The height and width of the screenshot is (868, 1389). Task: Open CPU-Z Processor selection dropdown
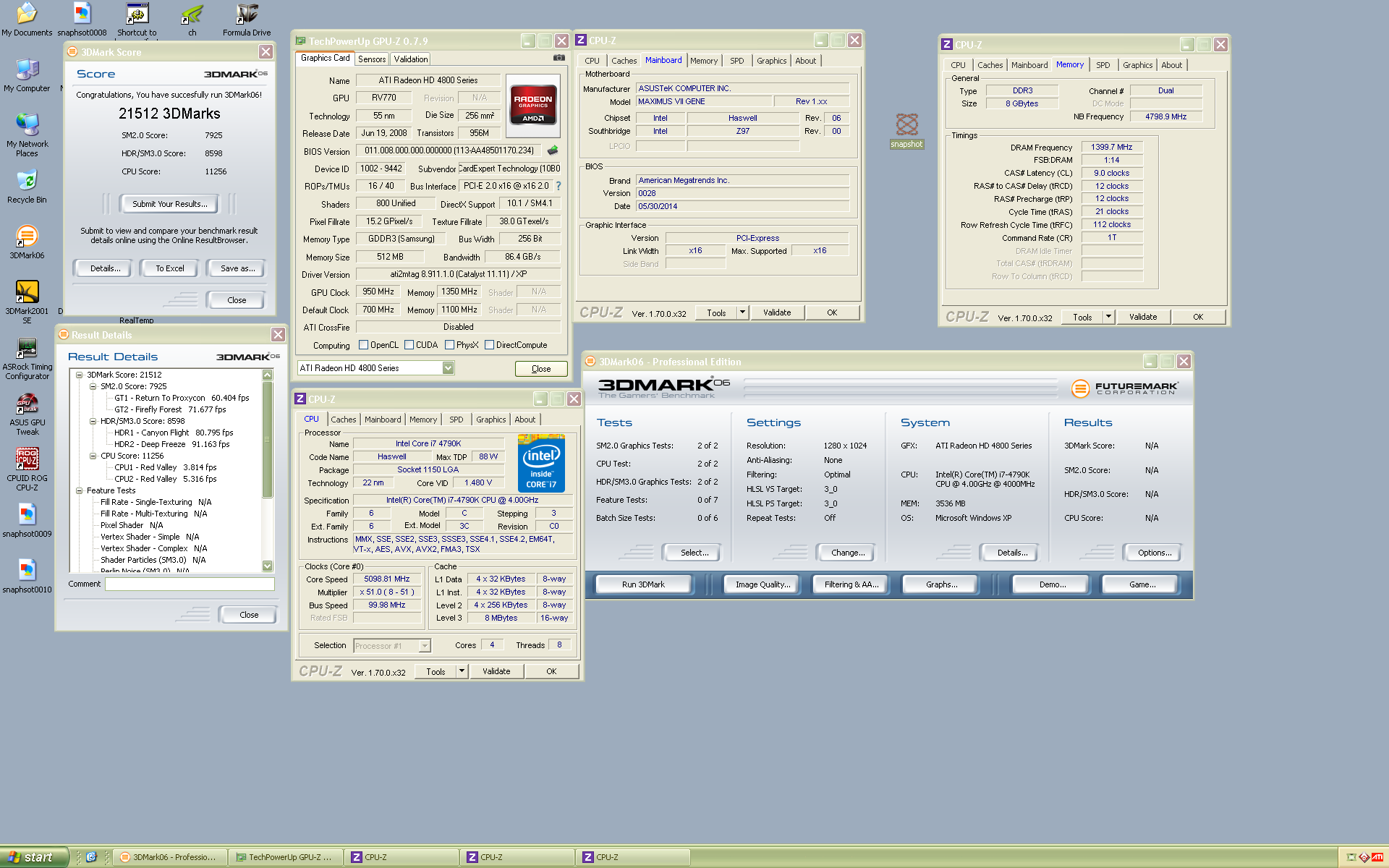click(x=425, y=645)
